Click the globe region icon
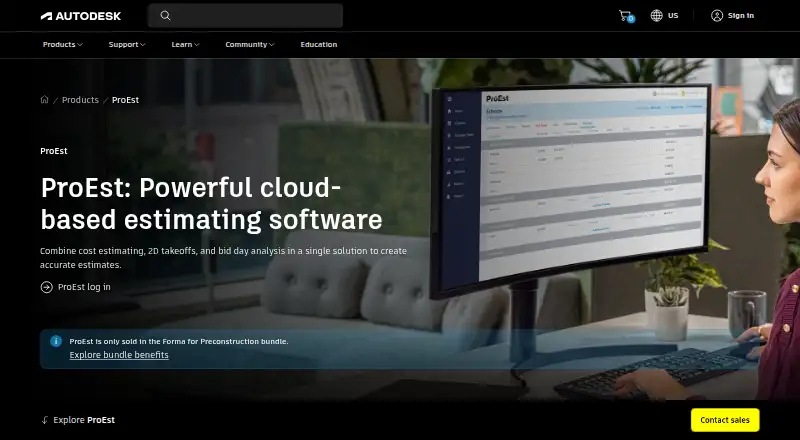The image size is (800, 440). pos(656,16)
